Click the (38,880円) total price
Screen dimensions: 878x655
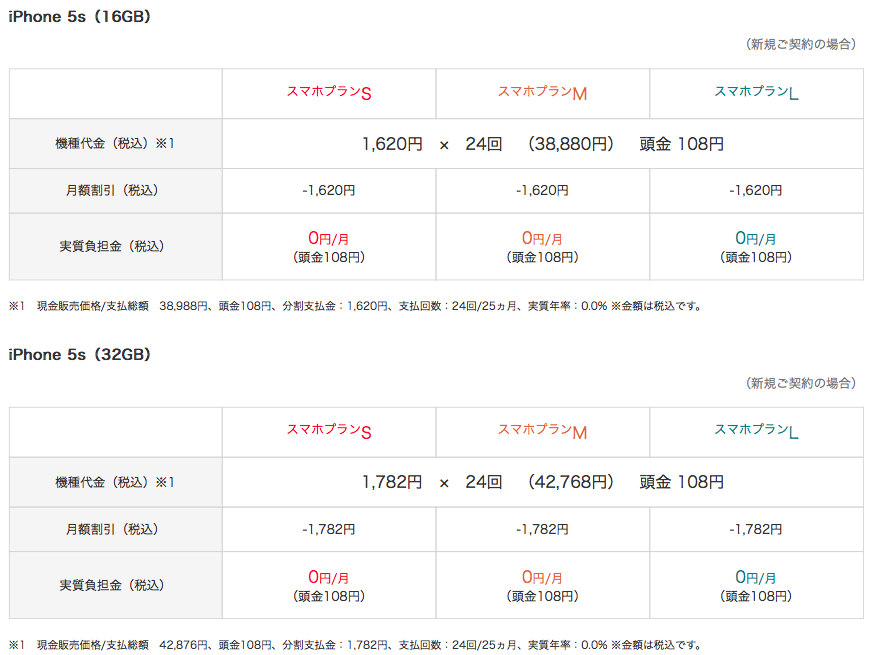pos(571,144)
